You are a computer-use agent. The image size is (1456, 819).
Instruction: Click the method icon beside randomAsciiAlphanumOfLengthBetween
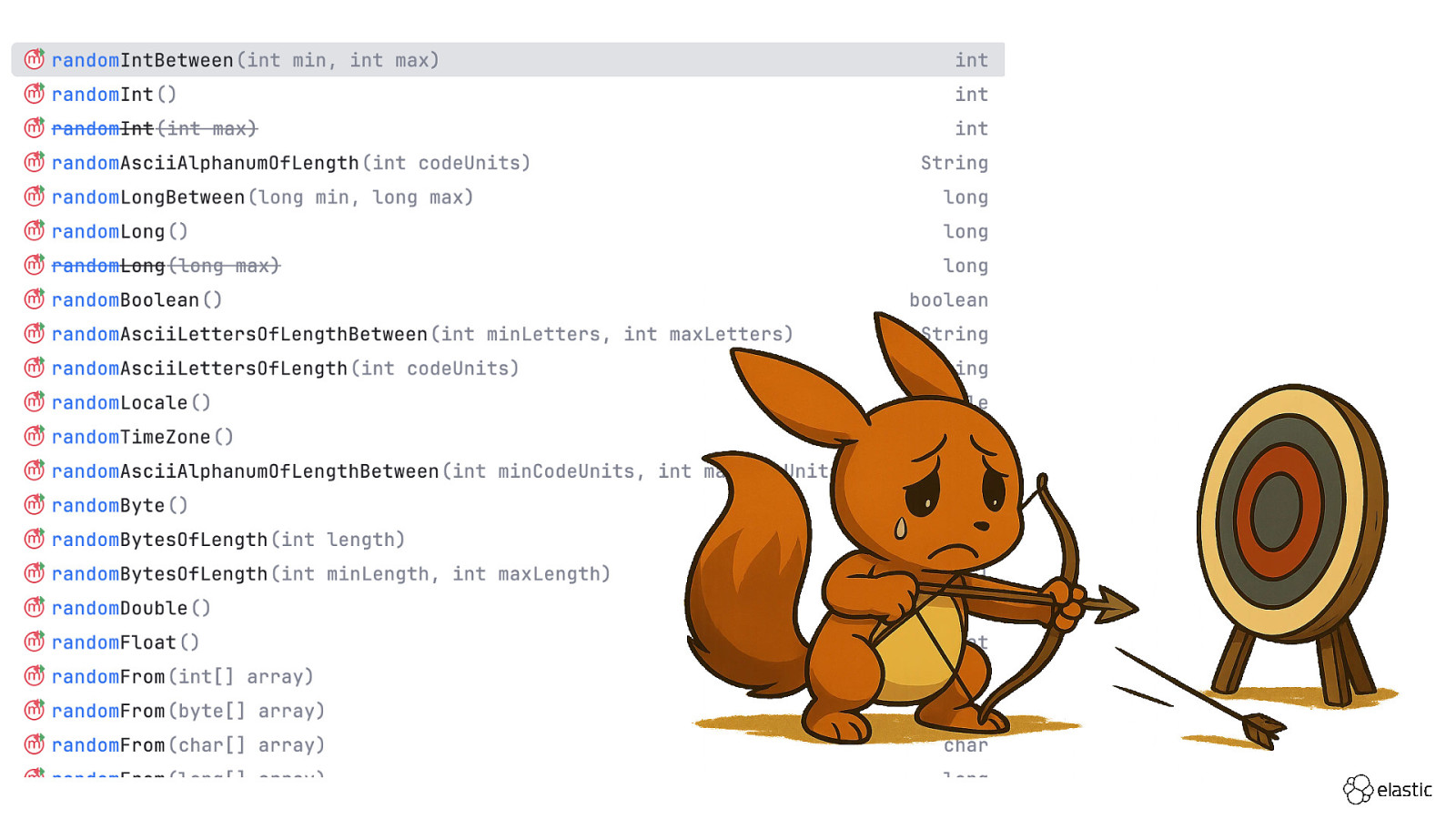point(35,470)
